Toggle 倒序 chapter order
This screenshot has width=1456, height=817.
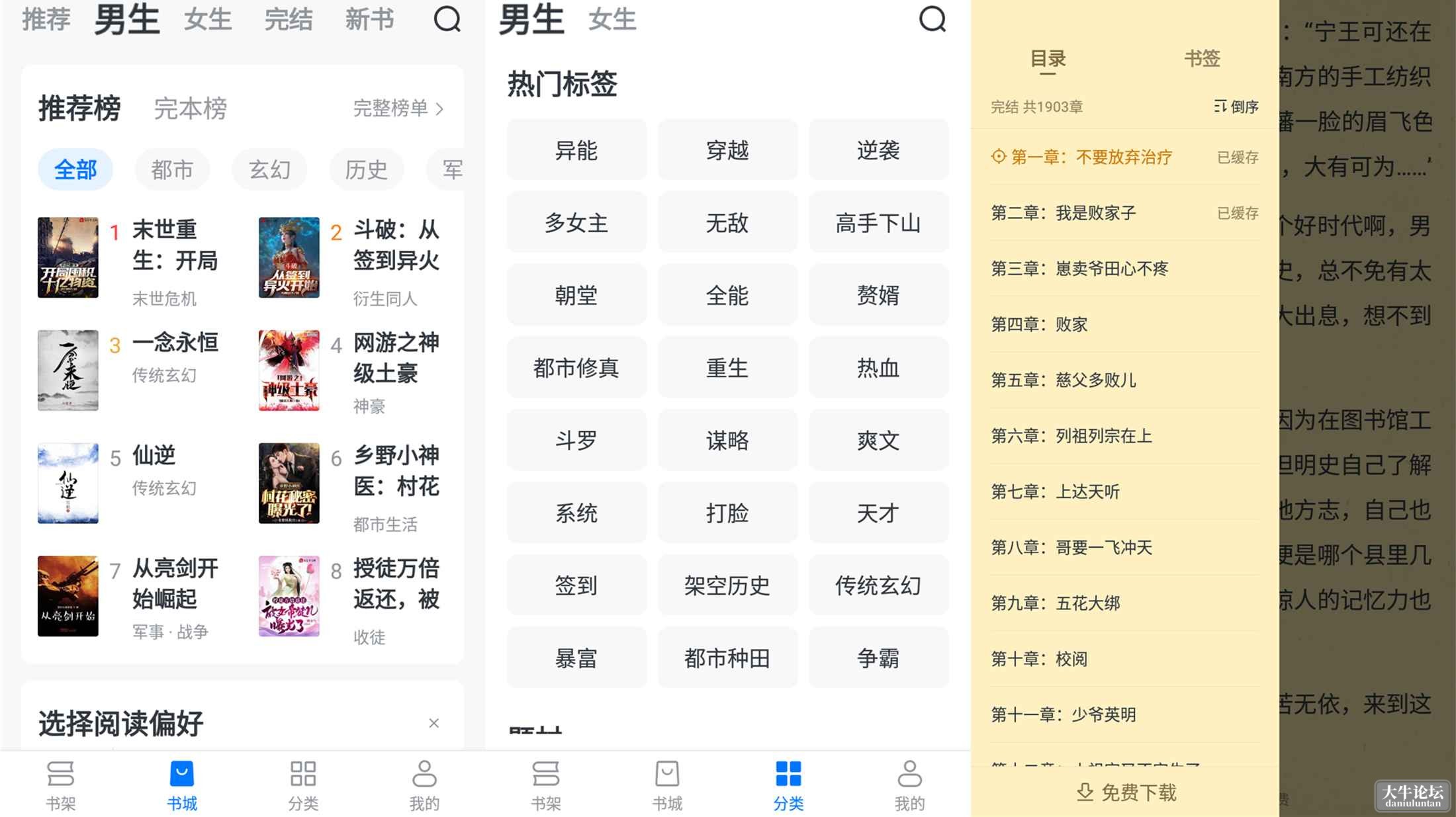1236,107
